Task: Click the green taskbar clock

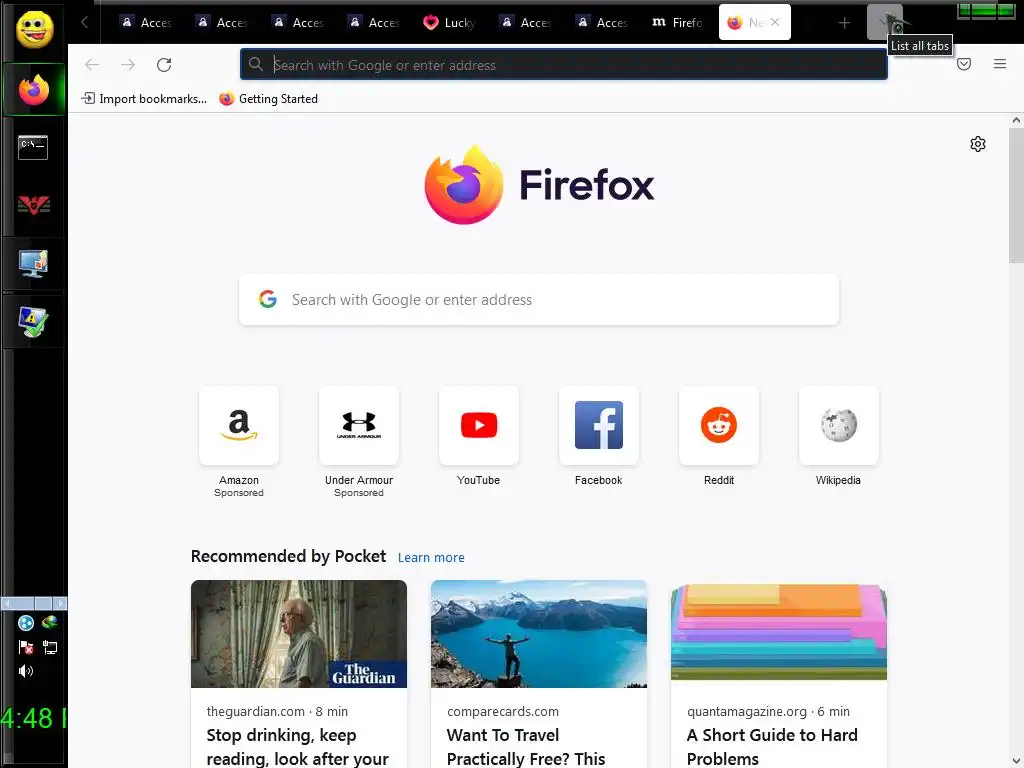Action: pos(33,718)
